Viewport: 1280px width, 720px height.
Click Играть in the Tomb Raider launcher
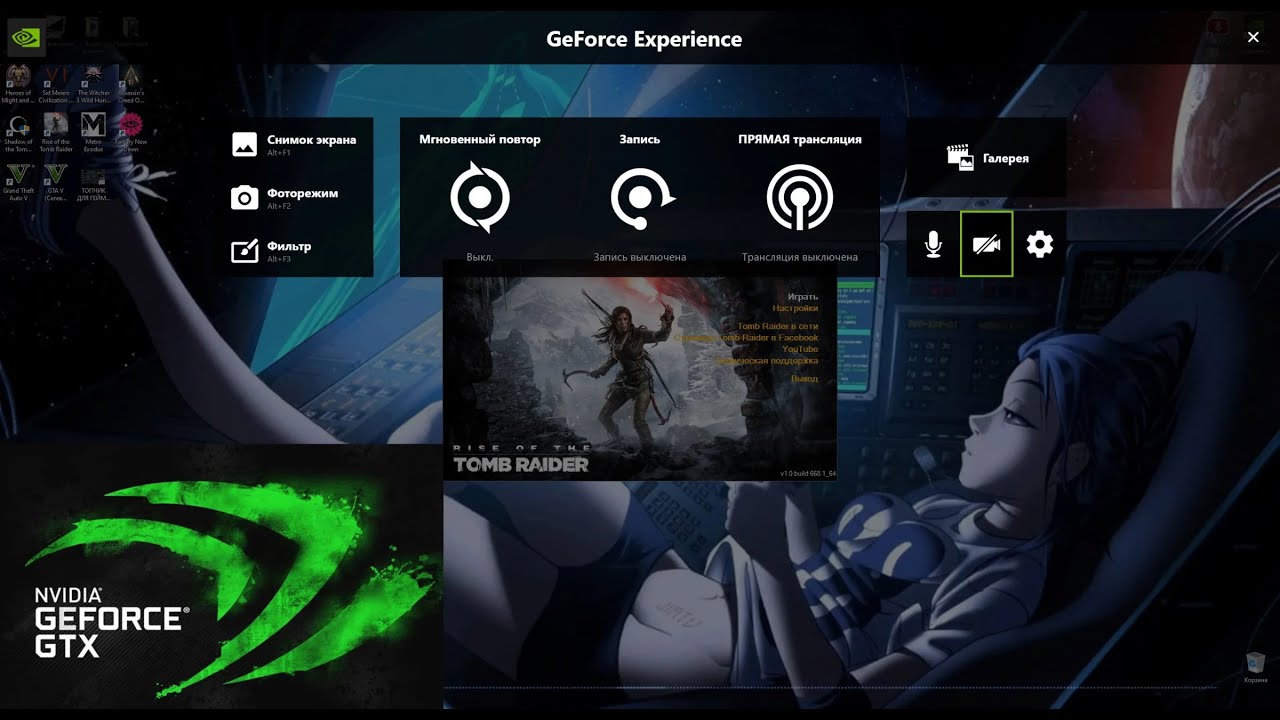[802, 297]
